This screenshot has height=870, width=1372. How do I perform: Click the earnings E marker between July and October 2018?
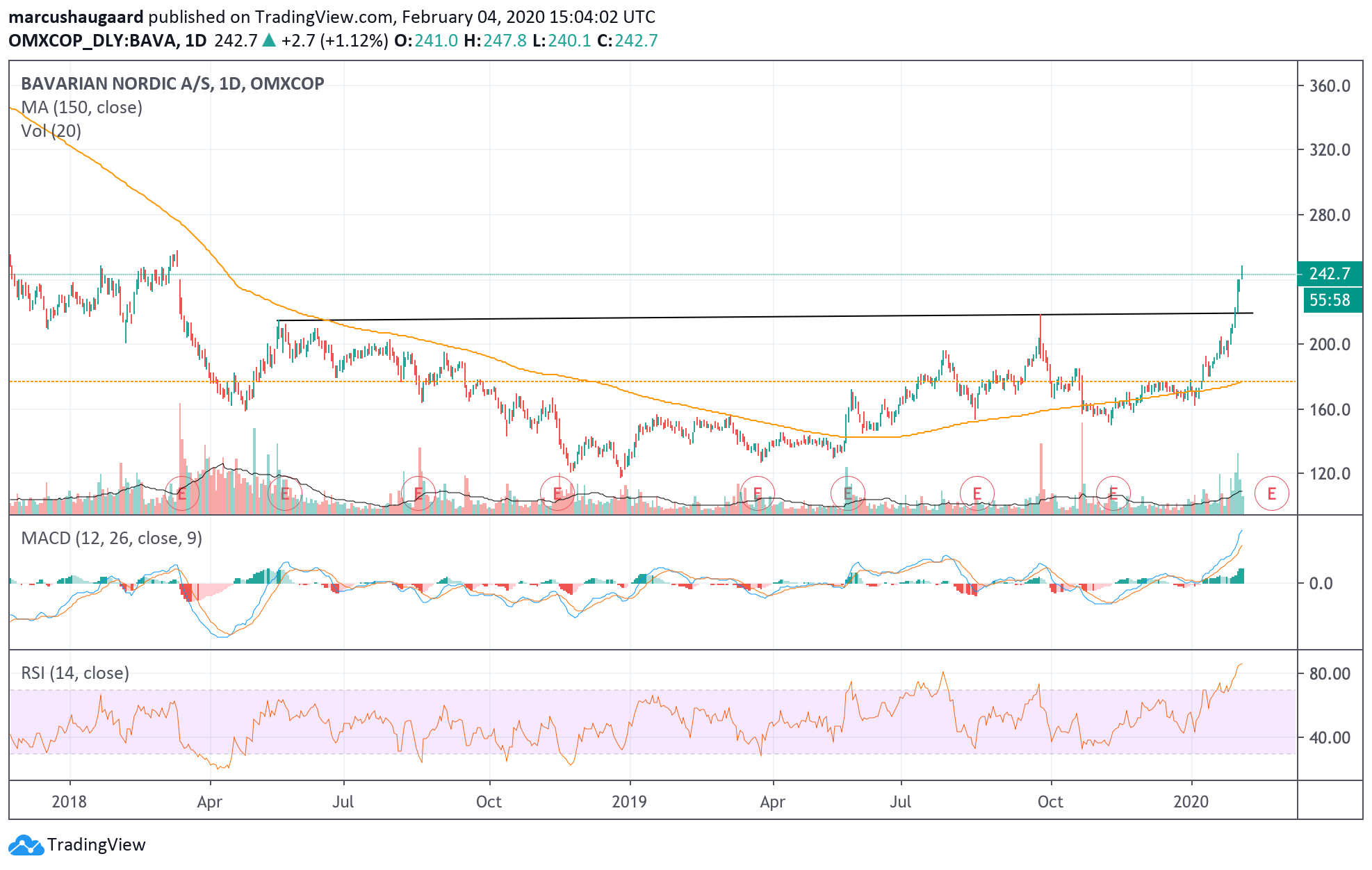[418, 494]
